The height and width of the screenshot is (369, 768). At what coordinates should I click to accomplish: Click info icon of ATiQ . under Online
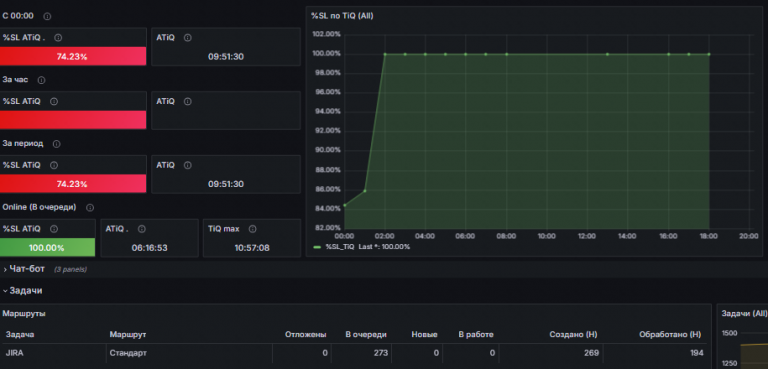(142, 229)
